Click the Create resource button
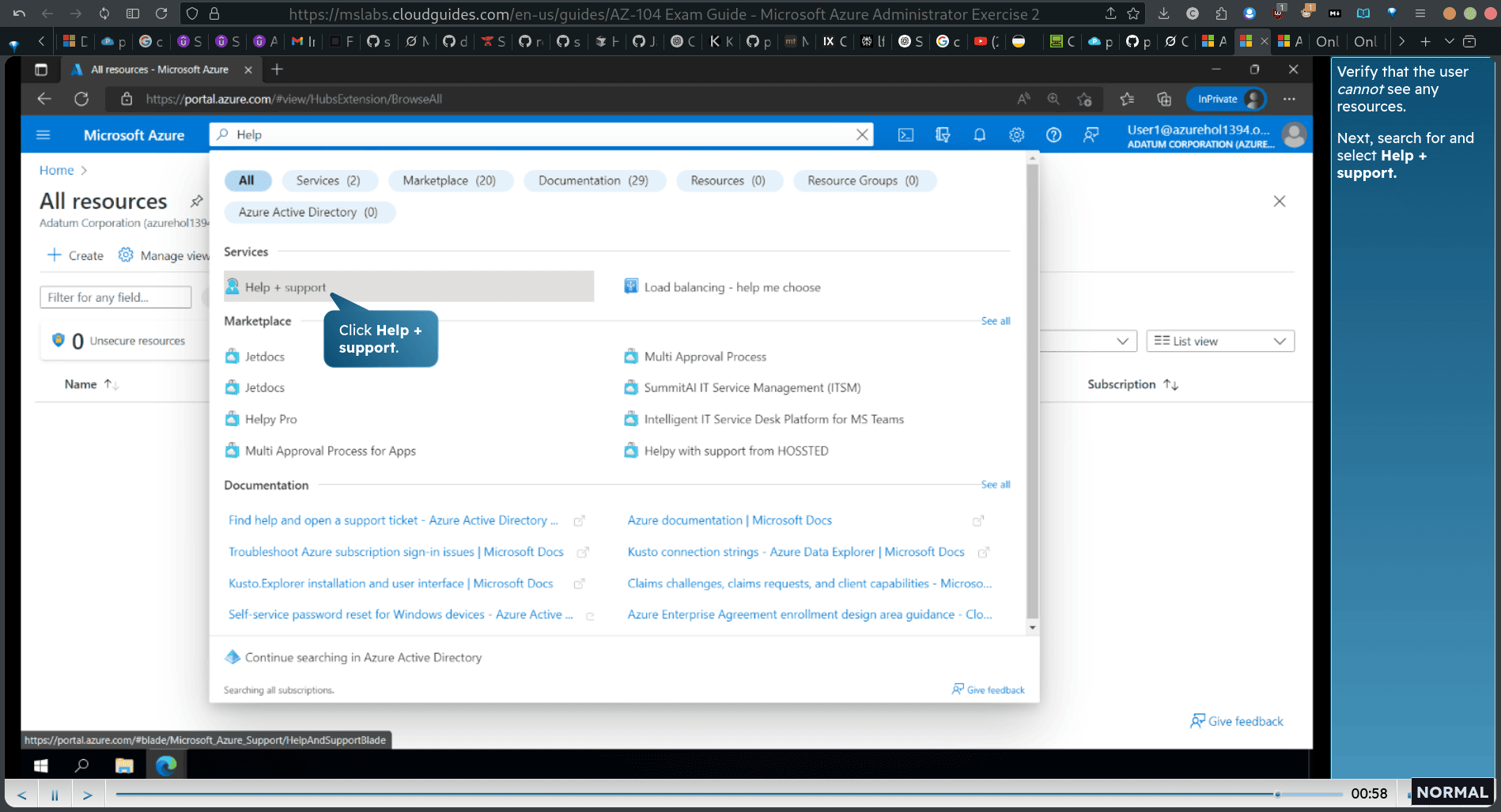Image resolution: width=1501 pixels, height=812 pixels. [75, 255]
